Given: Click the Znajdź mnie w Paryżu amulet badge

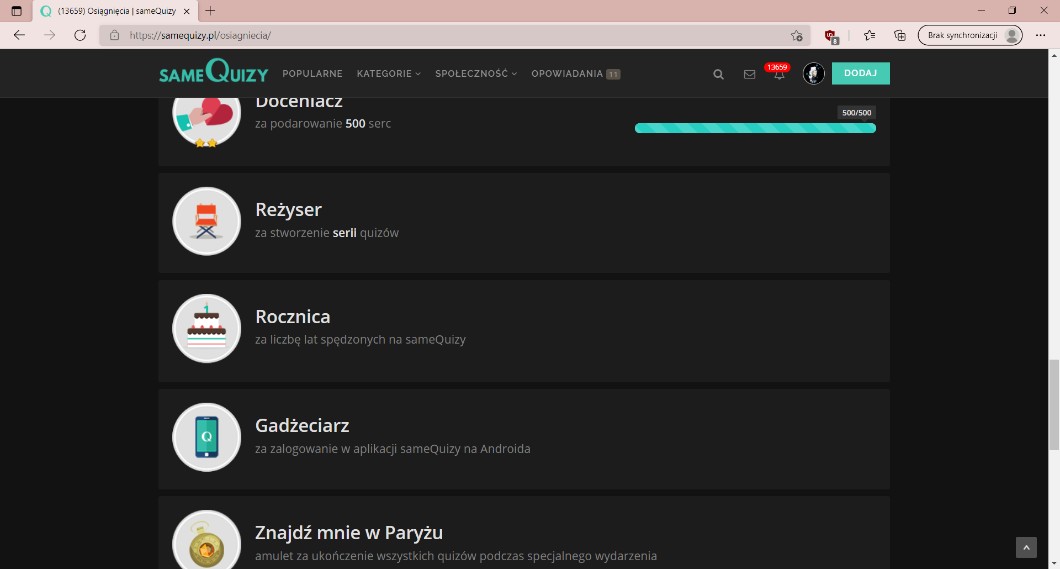Looking at the screenshot, I should coord(207,541).
